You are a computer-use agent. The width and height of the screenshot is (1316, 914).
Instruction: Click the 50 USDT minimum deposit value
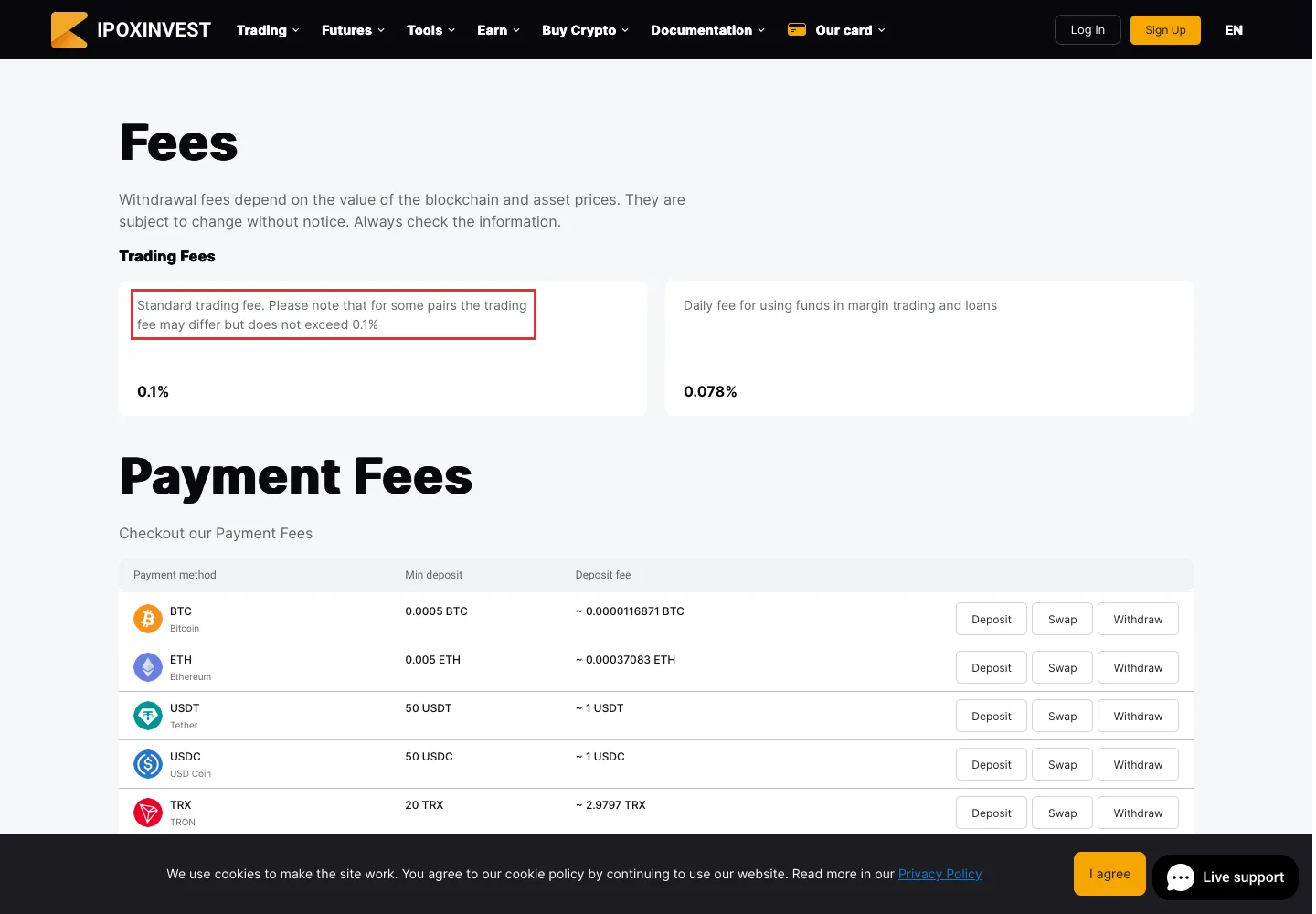(x=428, y=708)
